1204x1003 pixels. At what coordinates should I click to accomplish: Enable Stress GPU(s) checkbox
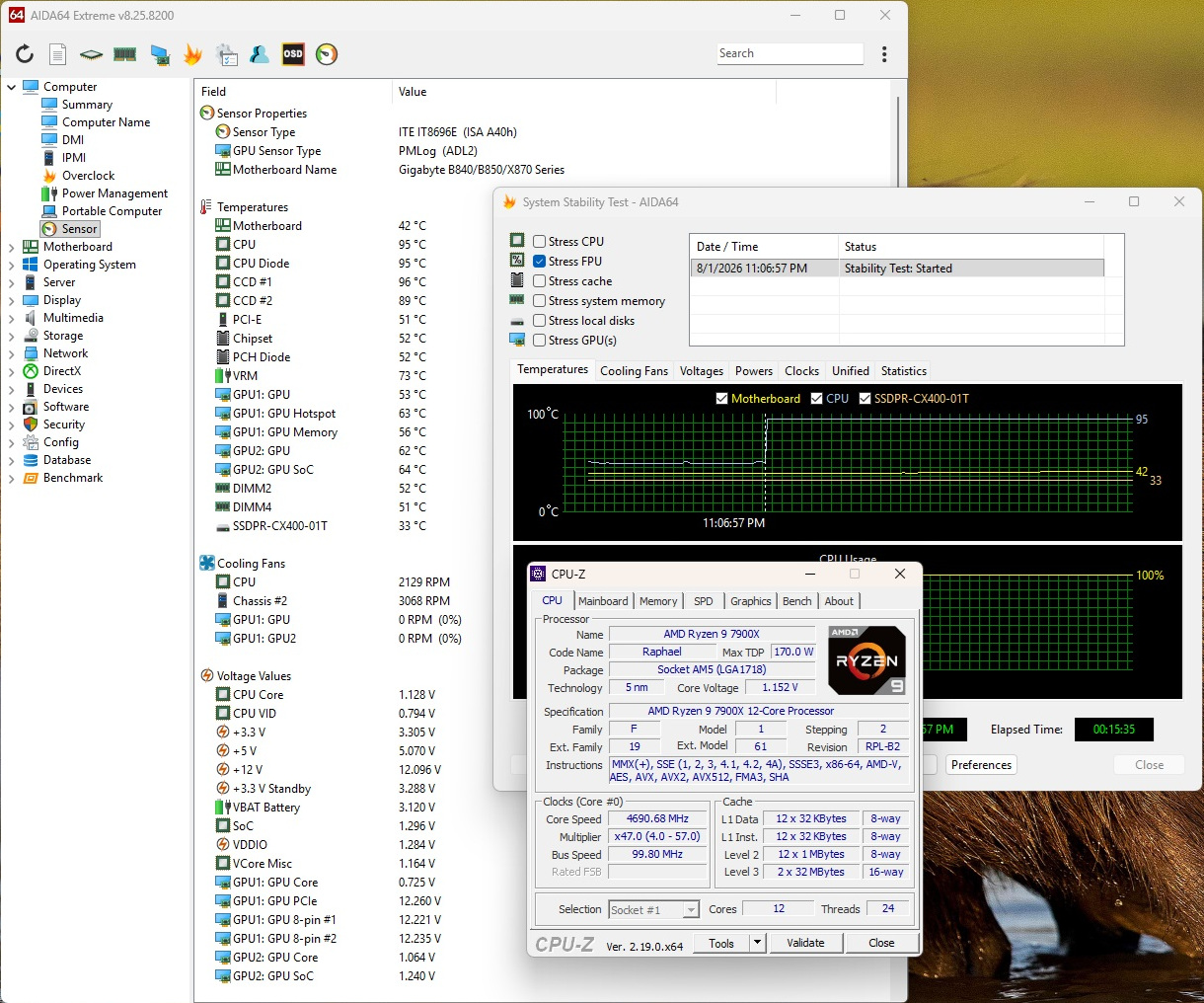pos(540,341)
